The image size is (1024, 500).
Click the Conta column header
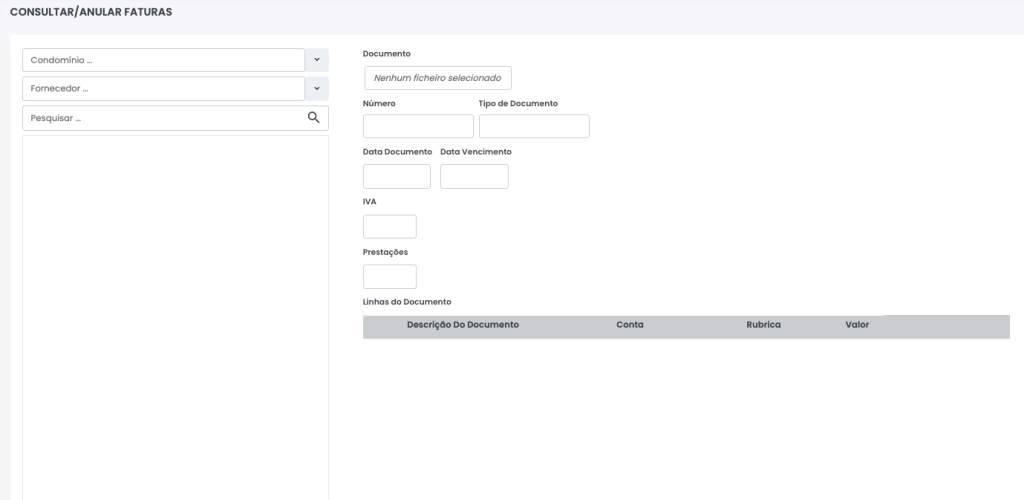pos(630,324)
